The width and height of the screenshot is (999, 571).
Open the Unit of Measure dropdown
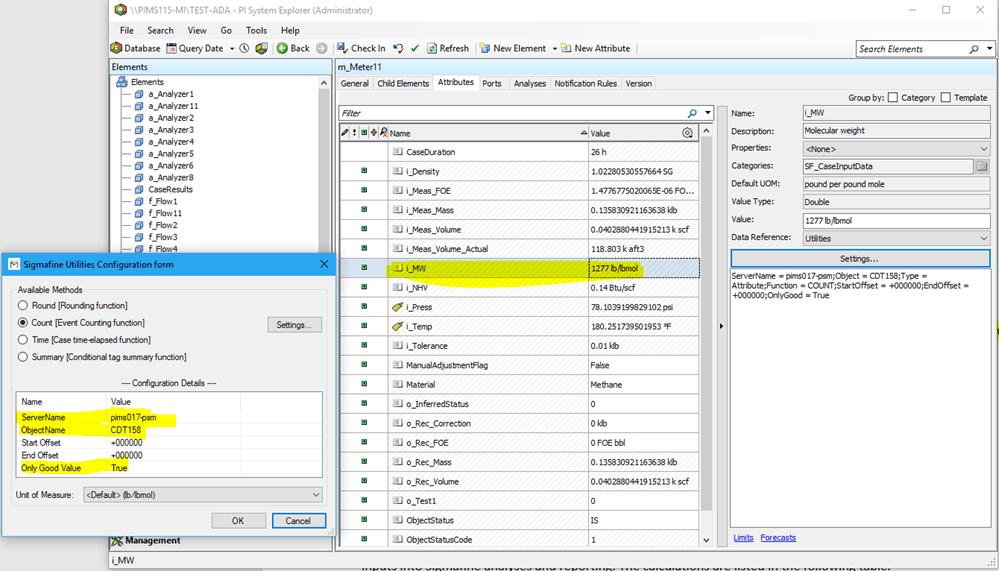316,495
